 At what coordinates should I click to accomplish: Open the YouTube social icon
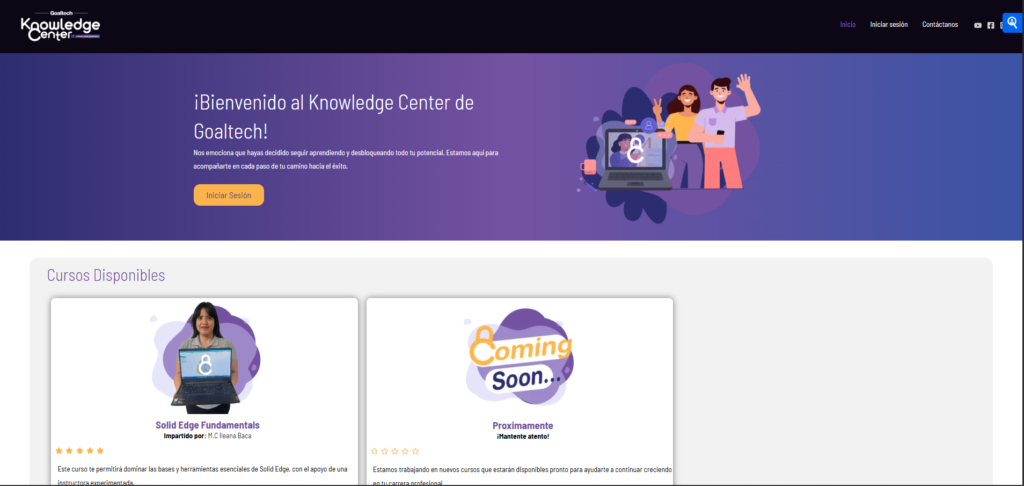(x=978, y=25)
